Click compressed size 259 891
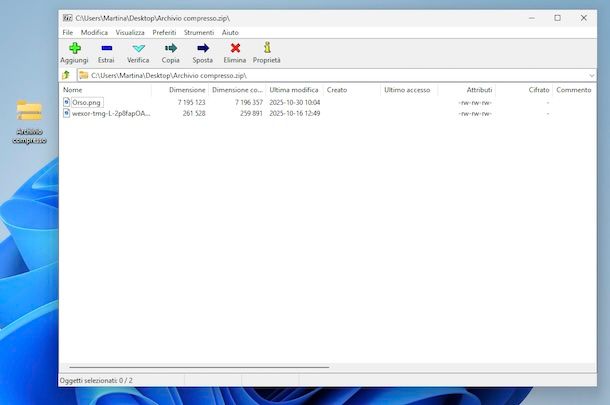Viewport: 610px width, 405px height. point(251,113)
